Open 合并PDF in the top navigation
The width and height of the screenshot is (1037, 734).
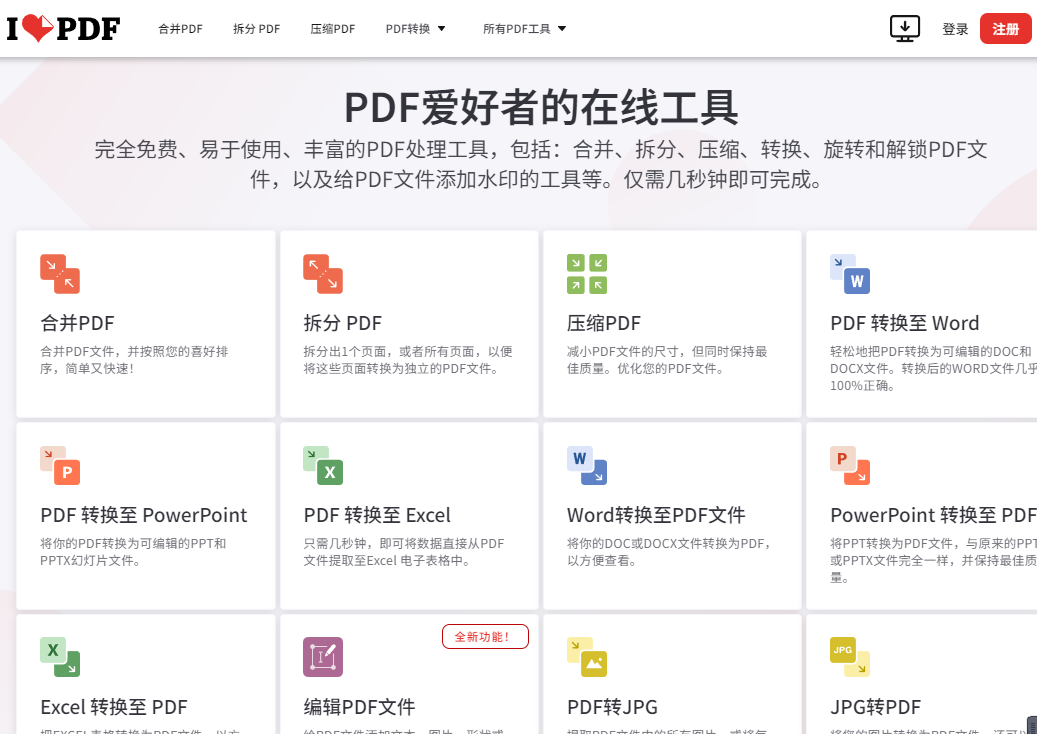click(181, 28)
